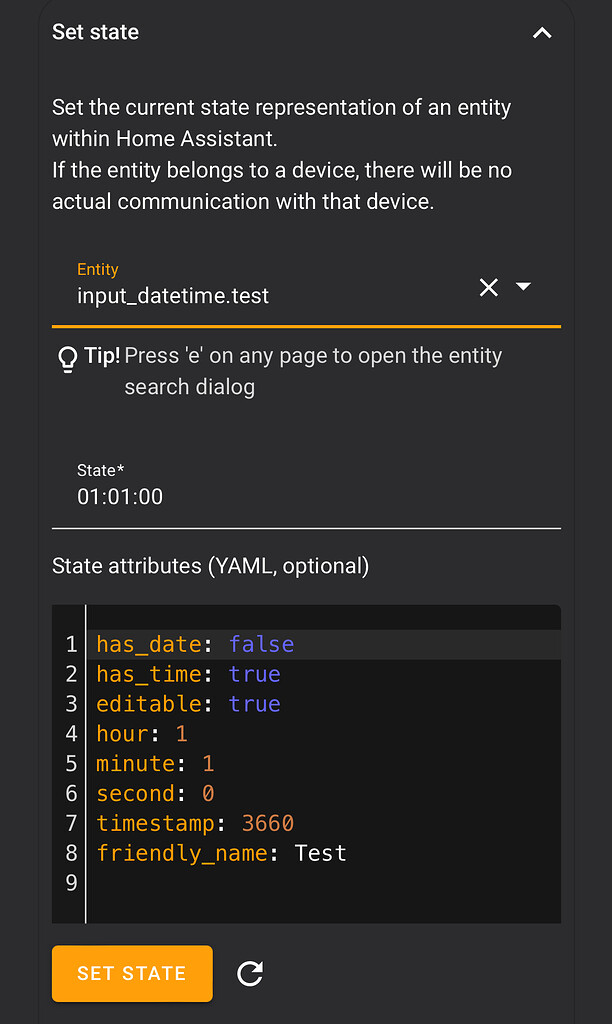Image resolution: width=612 pixels, height=1024 pixels.
Task: Click the false value on line 1
Action: pyautogui.click(x=261, y=645)
